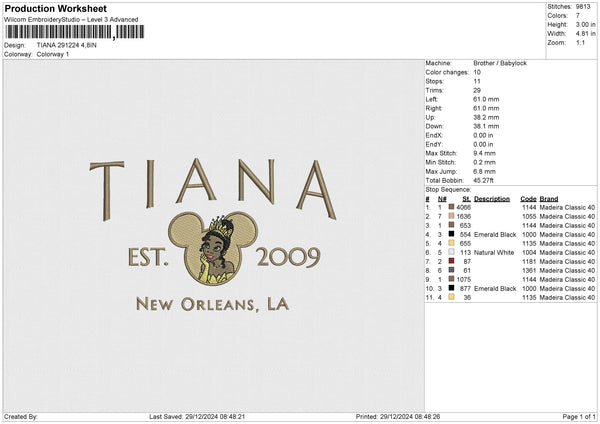Click the 'Code' column header
Screen dimensions: 600x424
[x=528, y=199]
